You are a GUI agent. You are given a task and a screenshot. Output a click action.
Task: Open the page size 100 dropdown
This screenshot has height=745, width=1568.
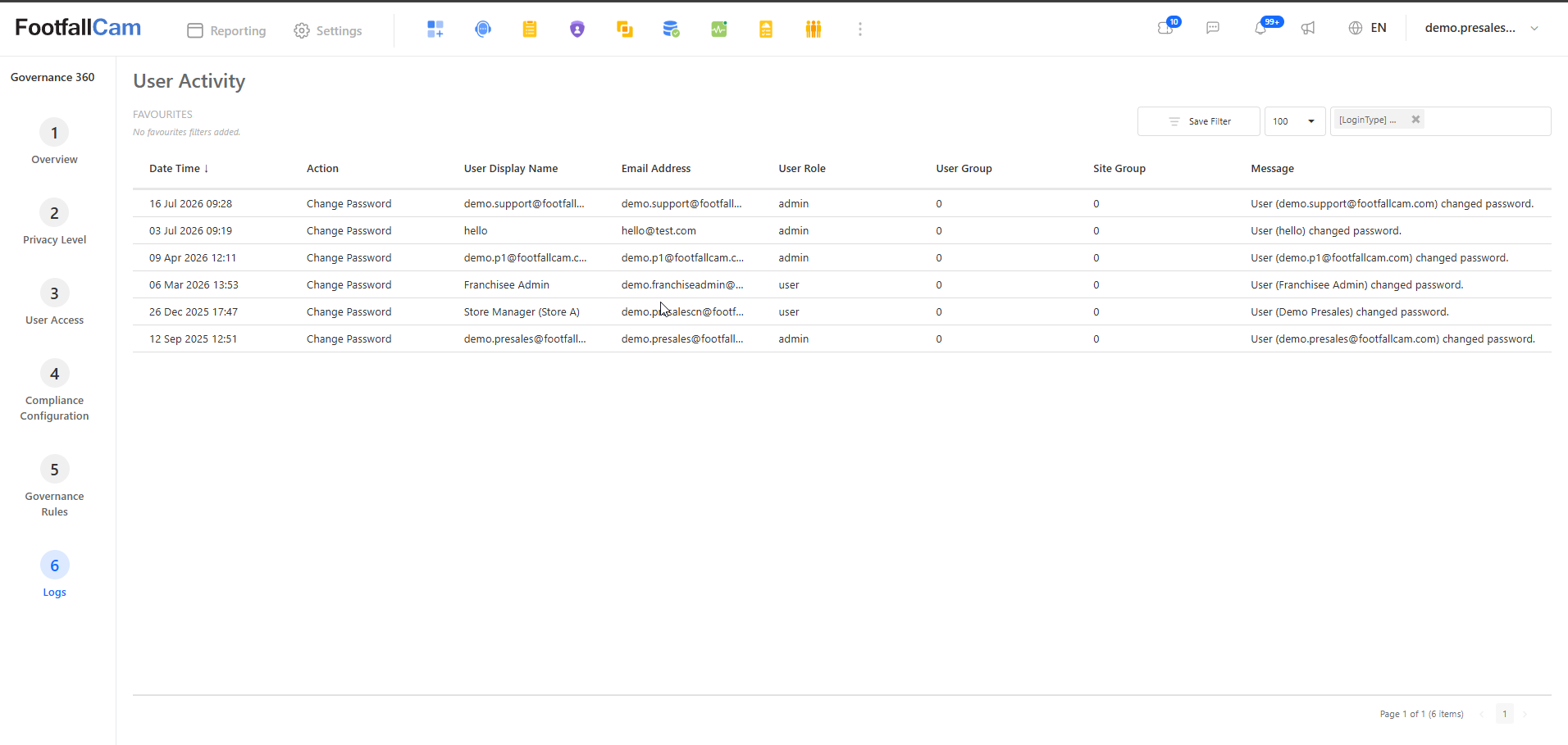[1295, 121]
